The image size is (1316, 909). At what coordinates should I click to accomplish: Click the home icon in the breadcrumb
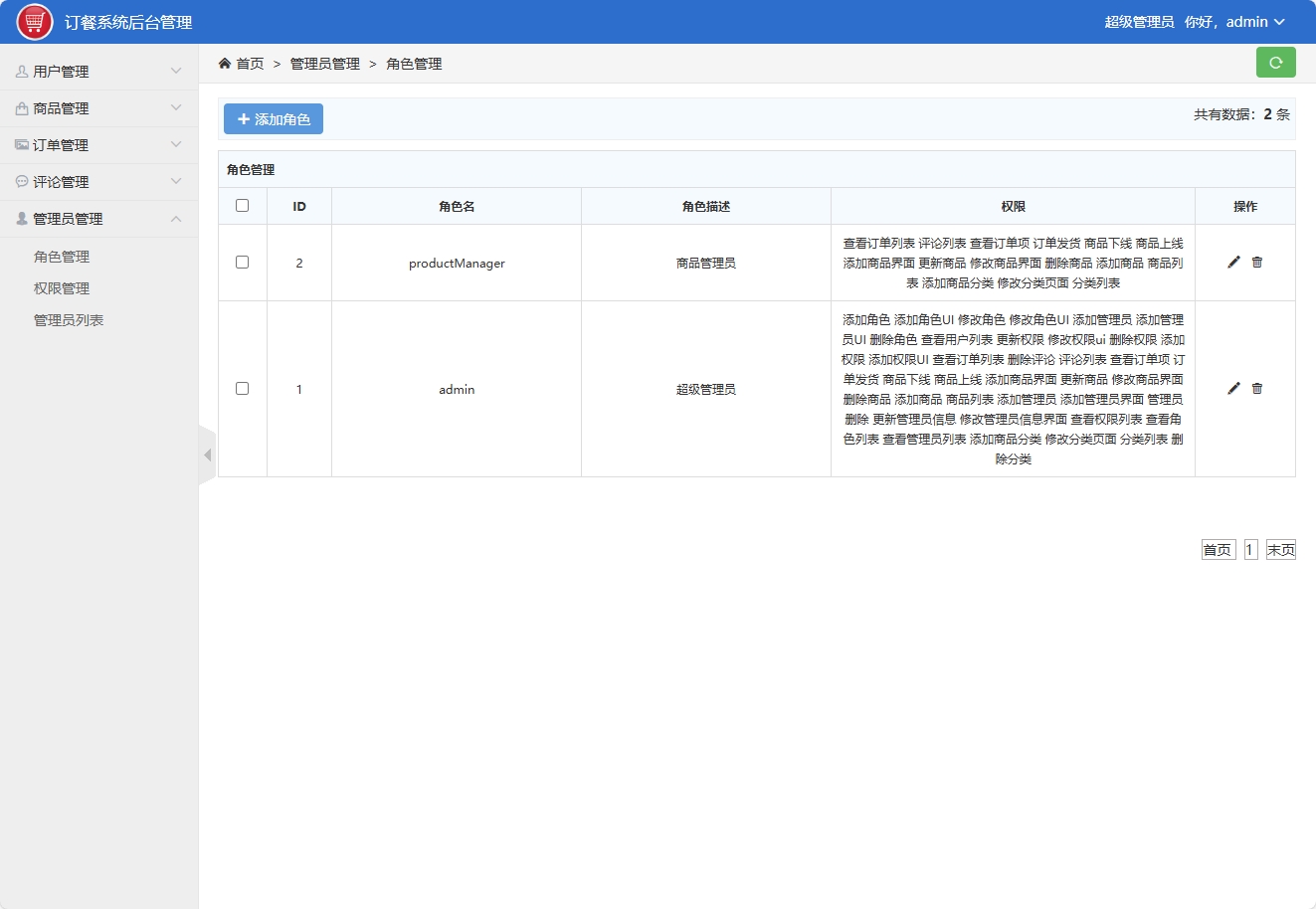(225, 63)
